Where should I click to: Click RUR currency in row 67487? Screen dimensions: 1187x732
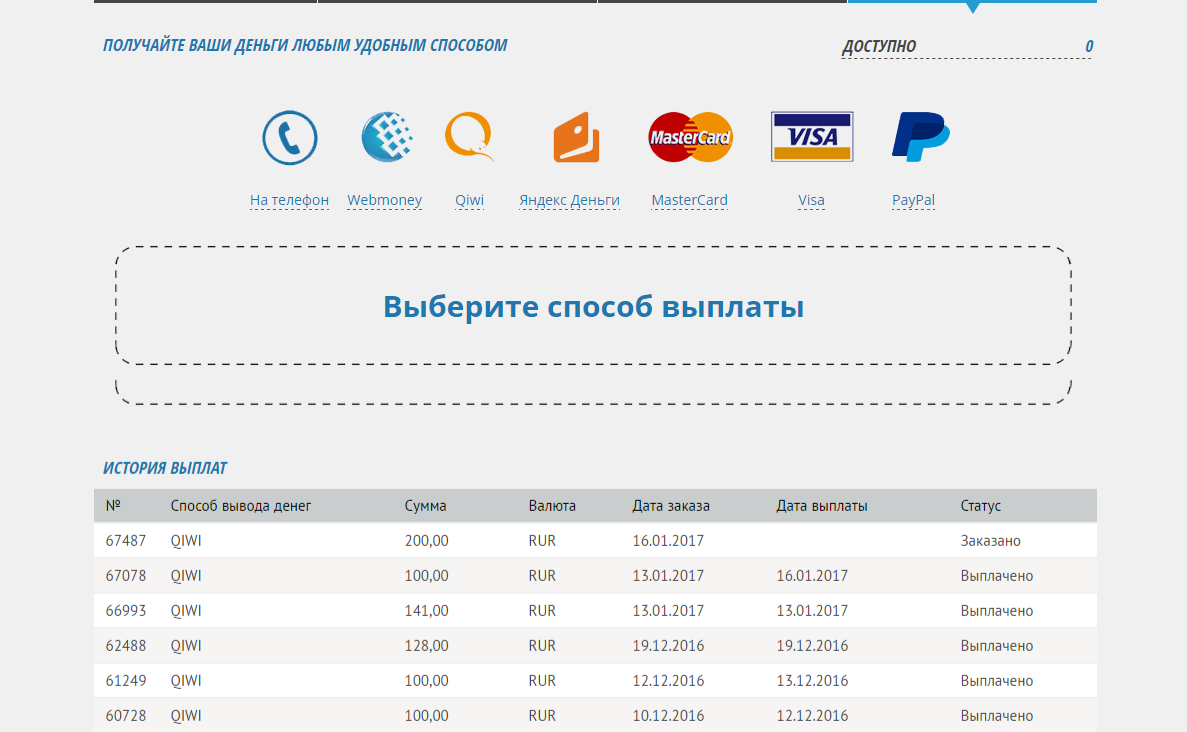[542, 540]
